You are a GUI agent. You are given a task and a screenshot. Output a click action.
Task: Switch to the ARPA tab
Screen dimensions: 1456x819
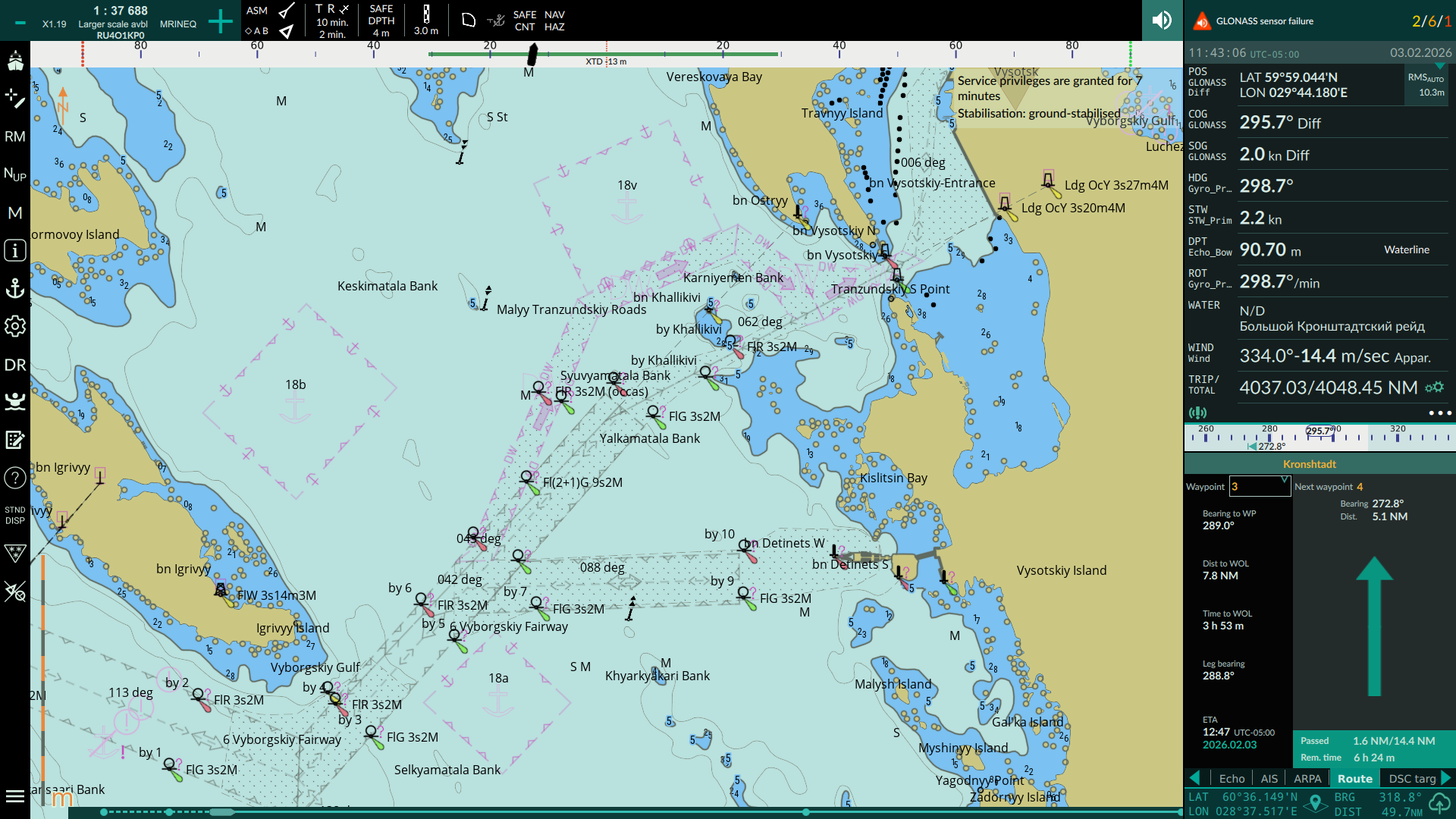(1307, 779)
